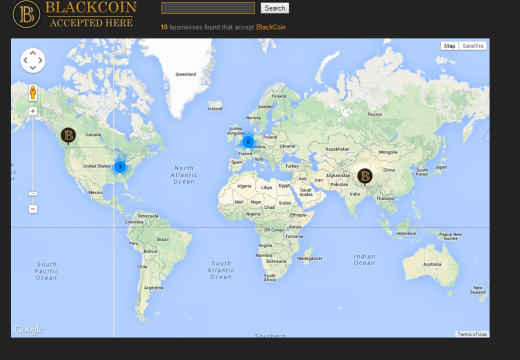Click the Finland label on the map
The width and height of the screenshot is (520, 360).
point(279,96)
